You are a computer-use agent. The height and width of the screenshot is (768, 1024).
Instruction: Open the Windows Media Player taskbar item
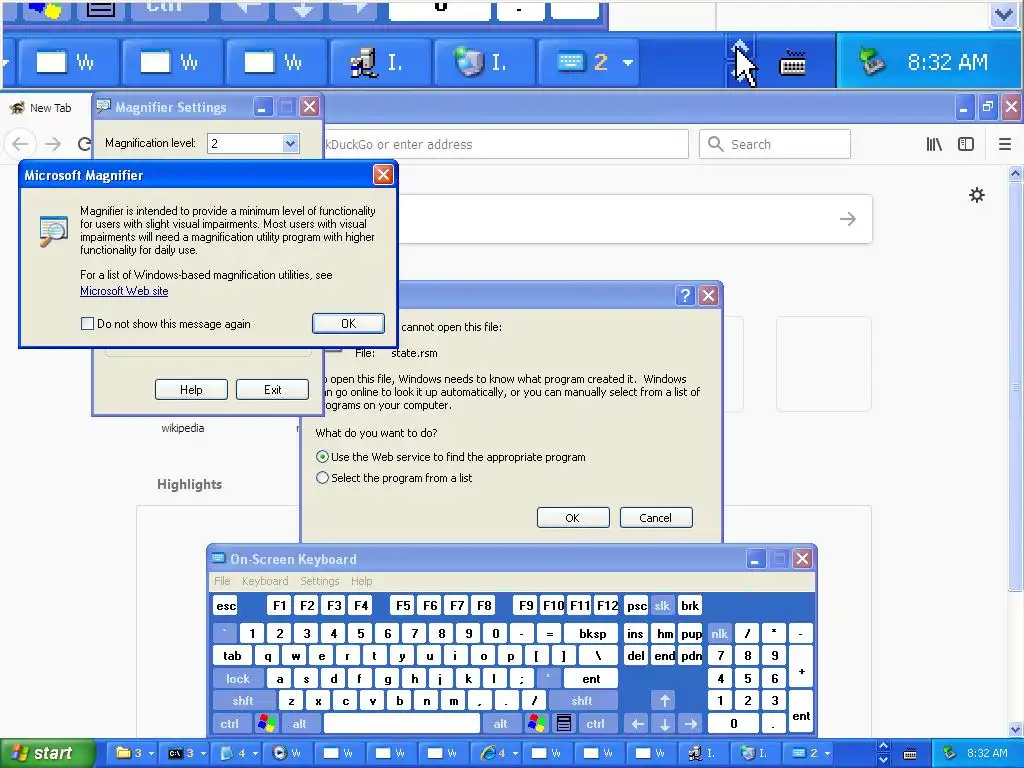pos(288,754)
